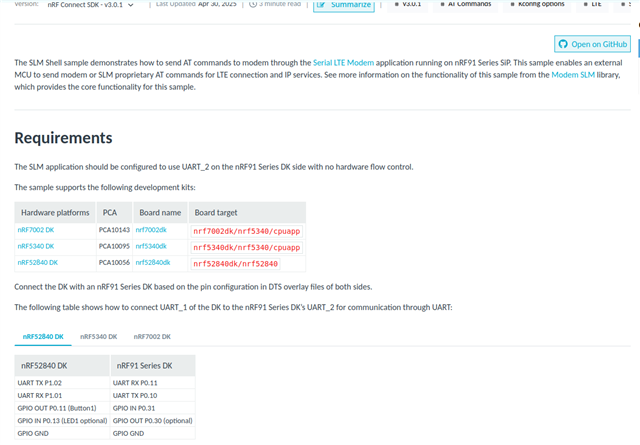Click the Board target column header
640x445 pixels.
pos(247,213)
